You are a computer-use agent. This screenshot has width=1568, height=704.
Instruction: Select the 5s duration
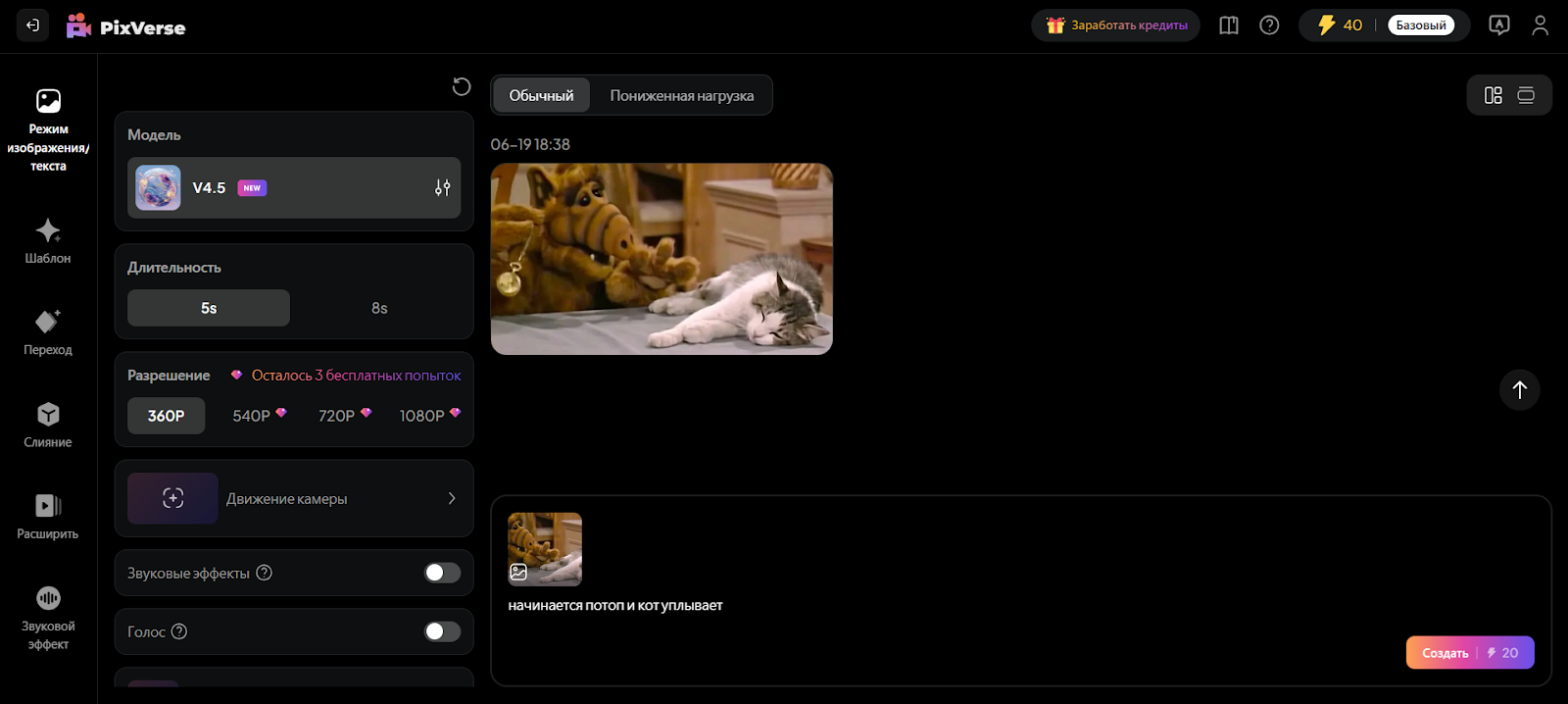[209, 308]
